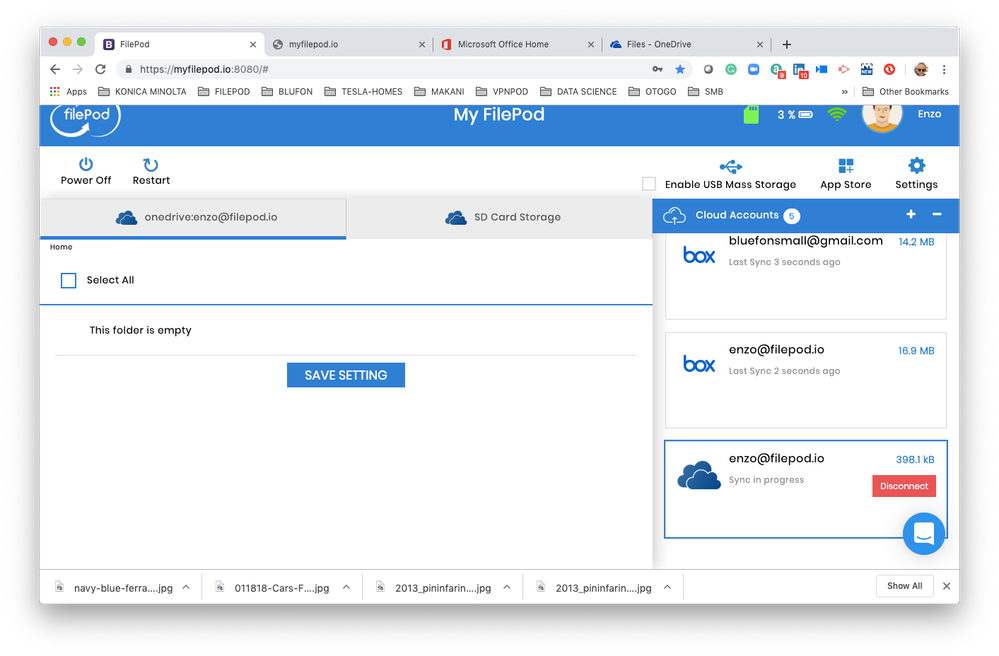
Task: Expand options for navy-blue-ferra....jpg download
Action: coord(186,587)
